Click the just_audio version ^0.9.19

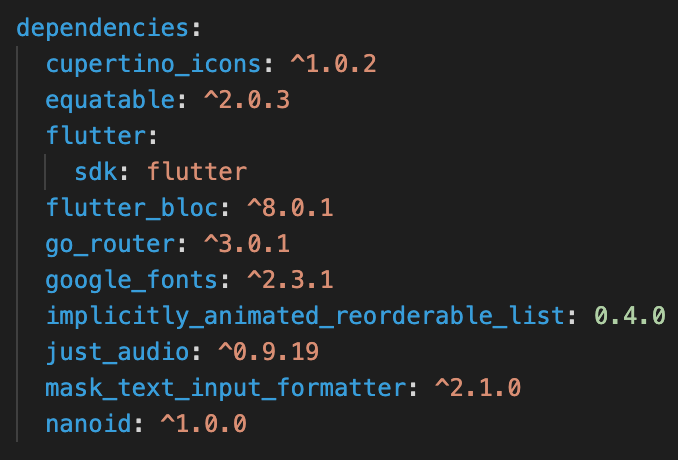269,351
